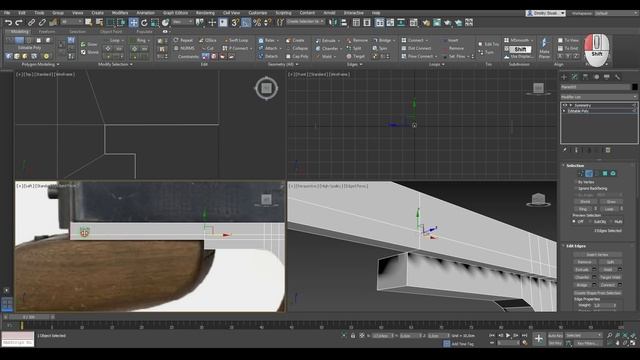The height and width of the screenshot is (360, 640).
Task: Open the Modify tab in command panel
Action: [x=575, y=77]
